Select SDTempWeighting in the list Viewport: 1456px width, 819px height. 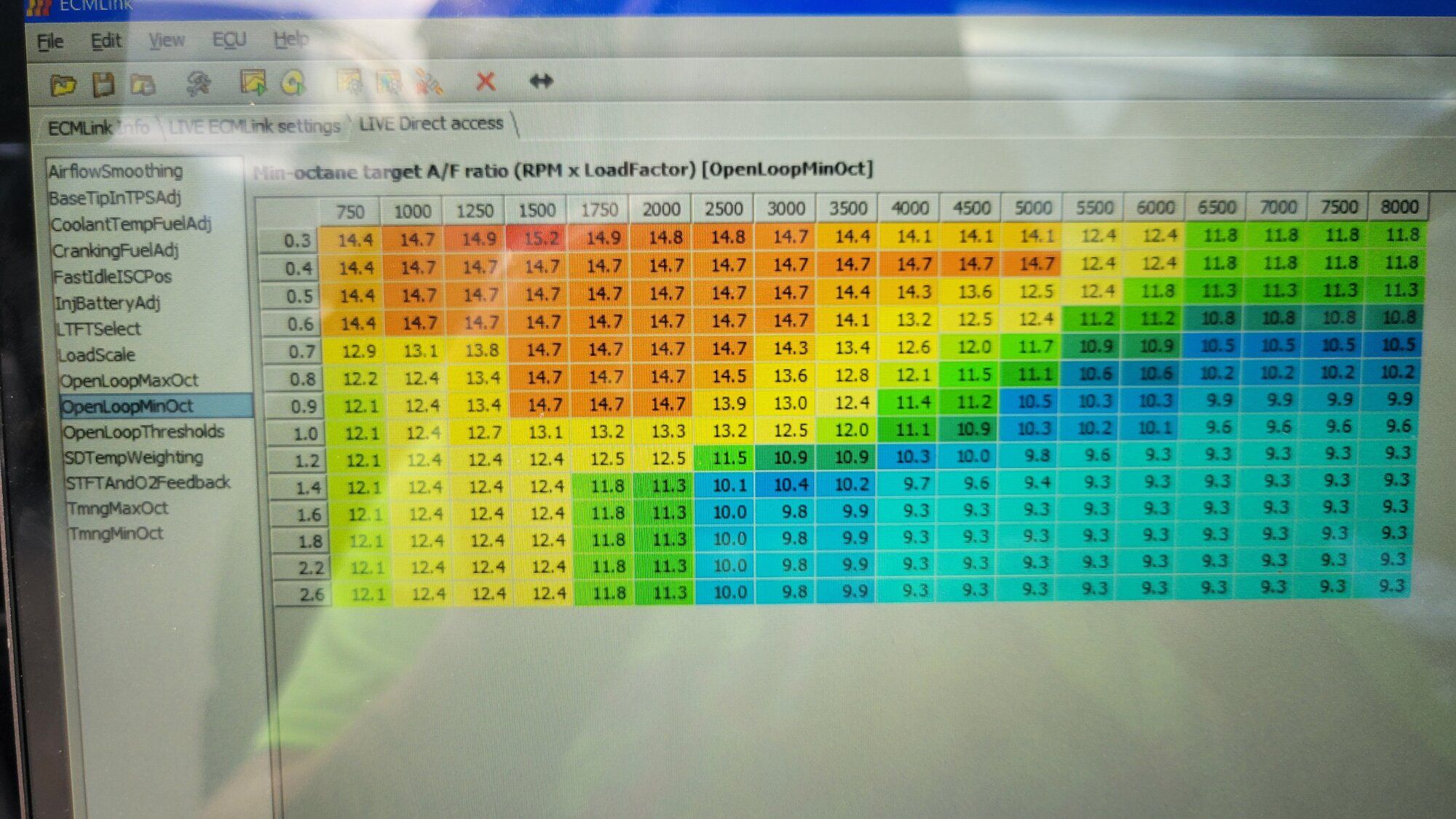pyautogui.click(x=134, y=457)
